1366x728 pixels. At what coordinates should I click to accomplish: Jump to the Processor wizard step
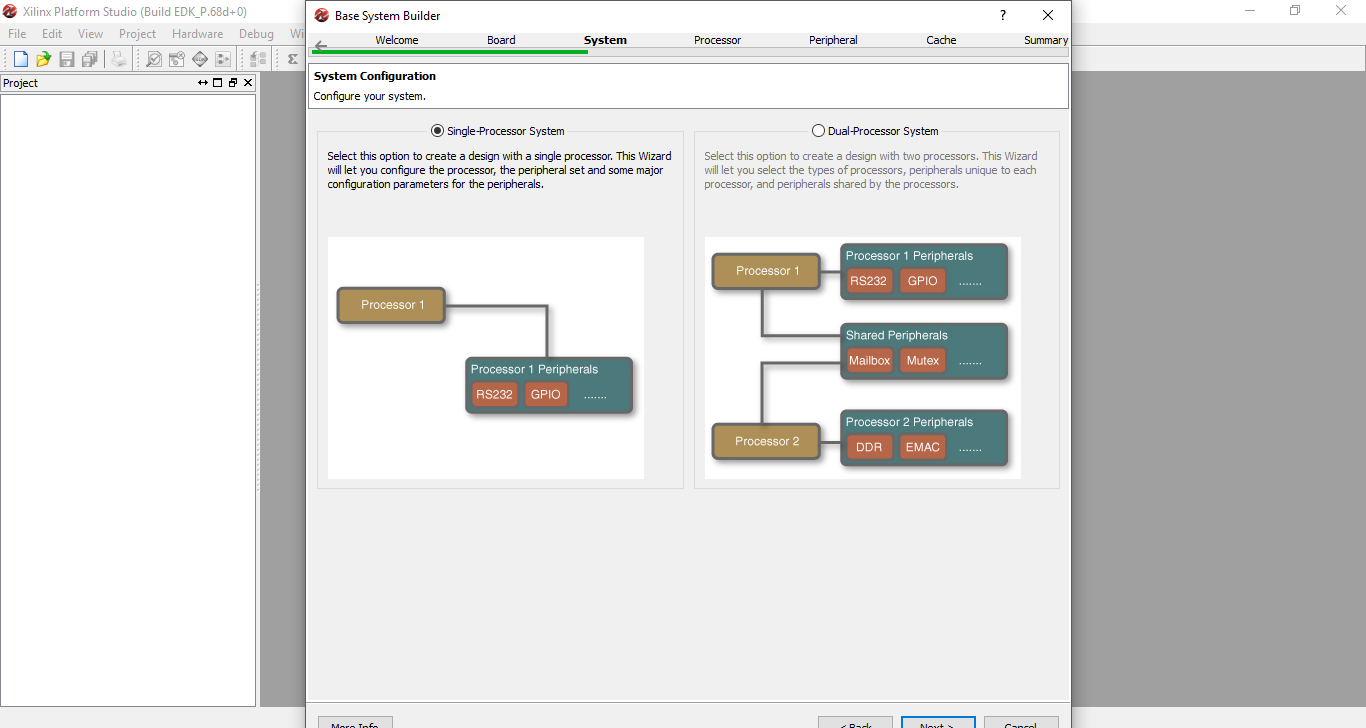coord(717,40)
